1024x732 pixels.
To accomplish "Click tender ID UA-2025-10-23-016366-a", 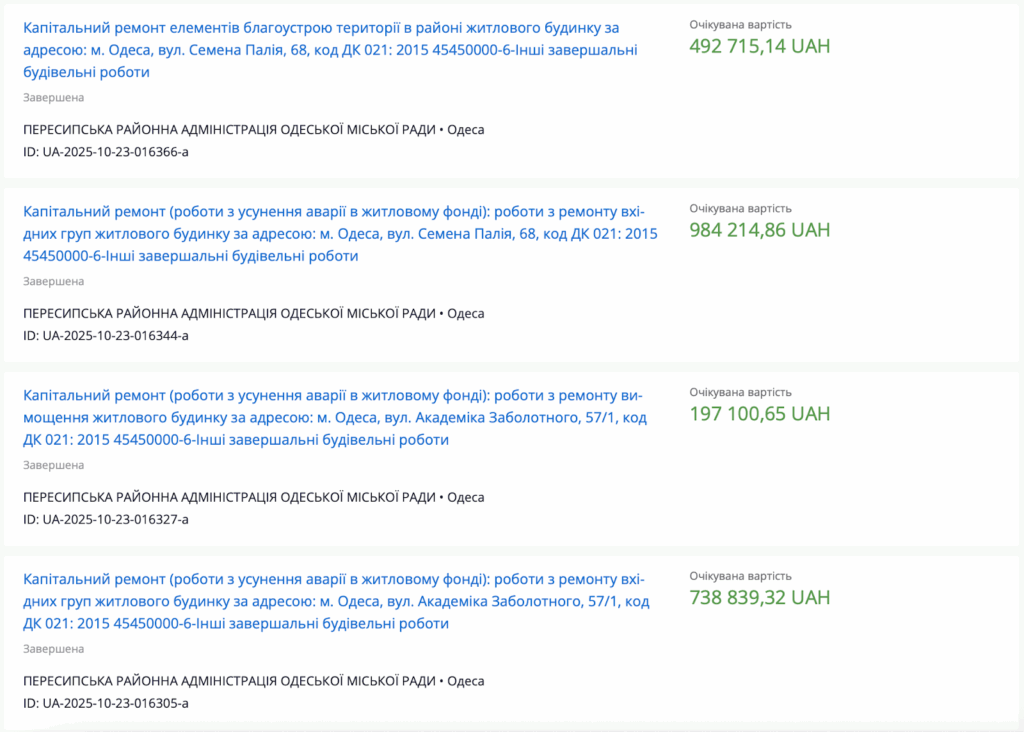I will click(x=105, y=151).
